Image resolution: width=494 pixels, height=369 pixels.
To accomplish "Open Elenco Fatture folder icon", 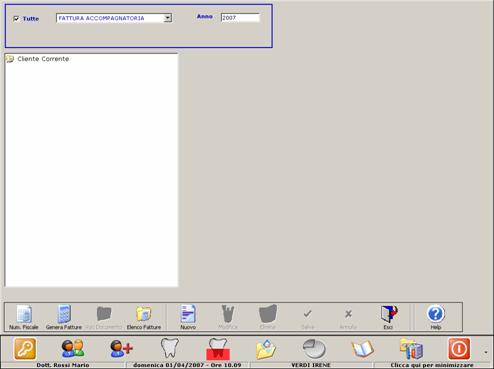I will pos(144,317).
